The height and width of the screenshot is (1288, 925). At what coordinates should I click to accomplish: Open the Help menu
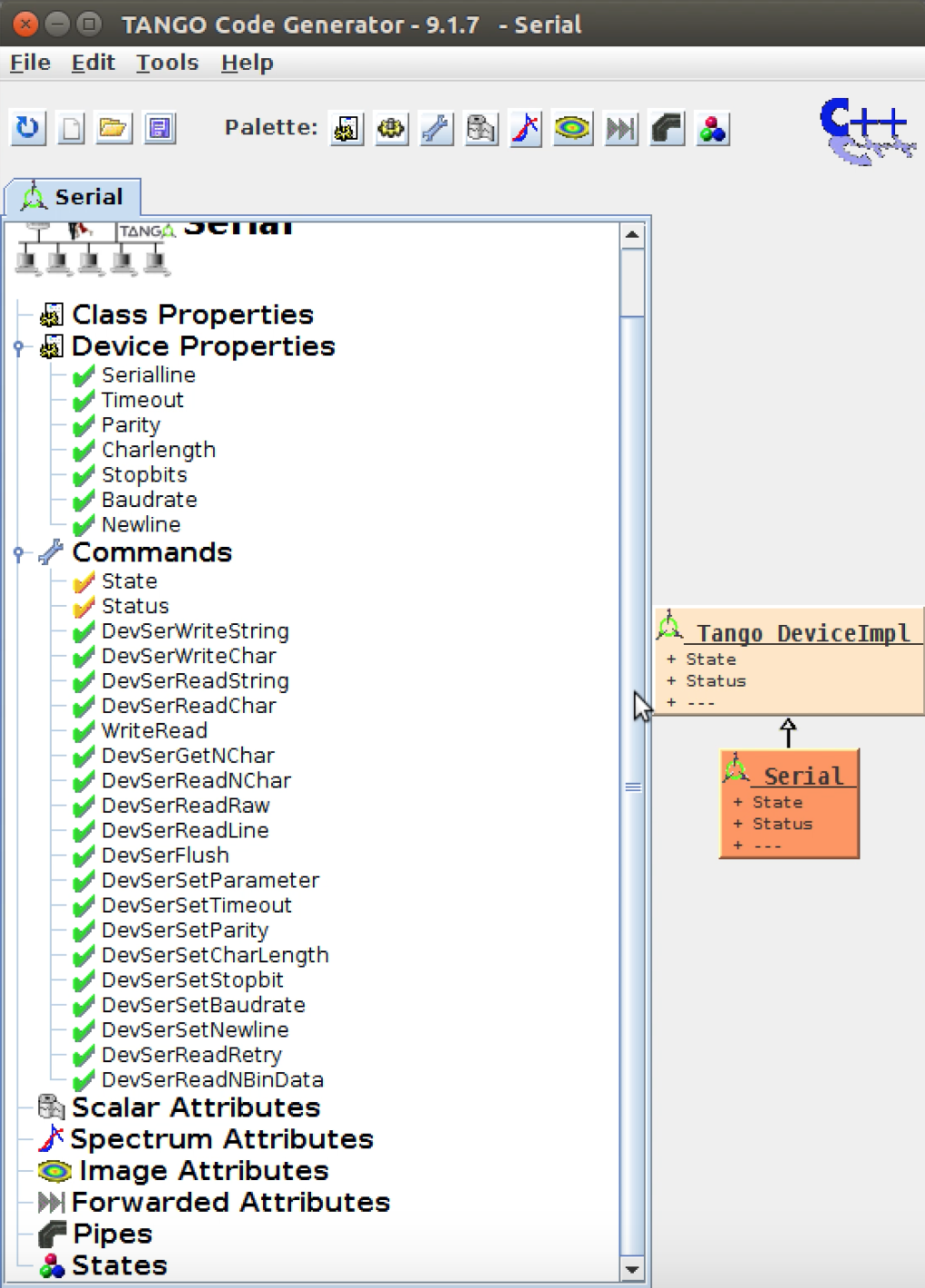[247, 63]
